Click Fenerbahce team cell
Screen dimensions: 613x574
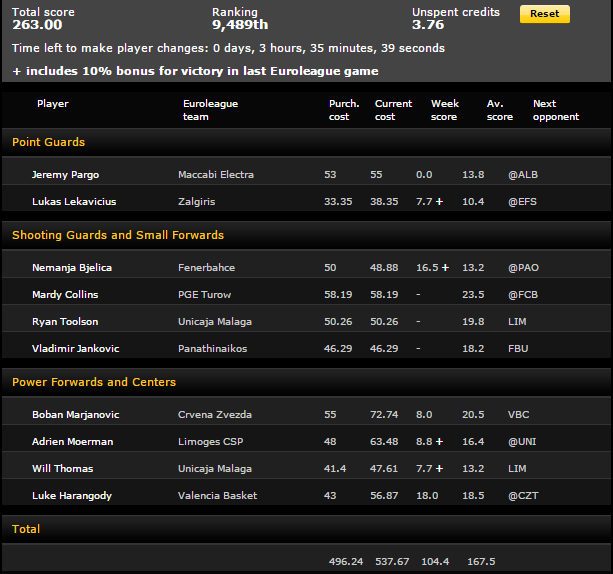(x=206, y=268)
